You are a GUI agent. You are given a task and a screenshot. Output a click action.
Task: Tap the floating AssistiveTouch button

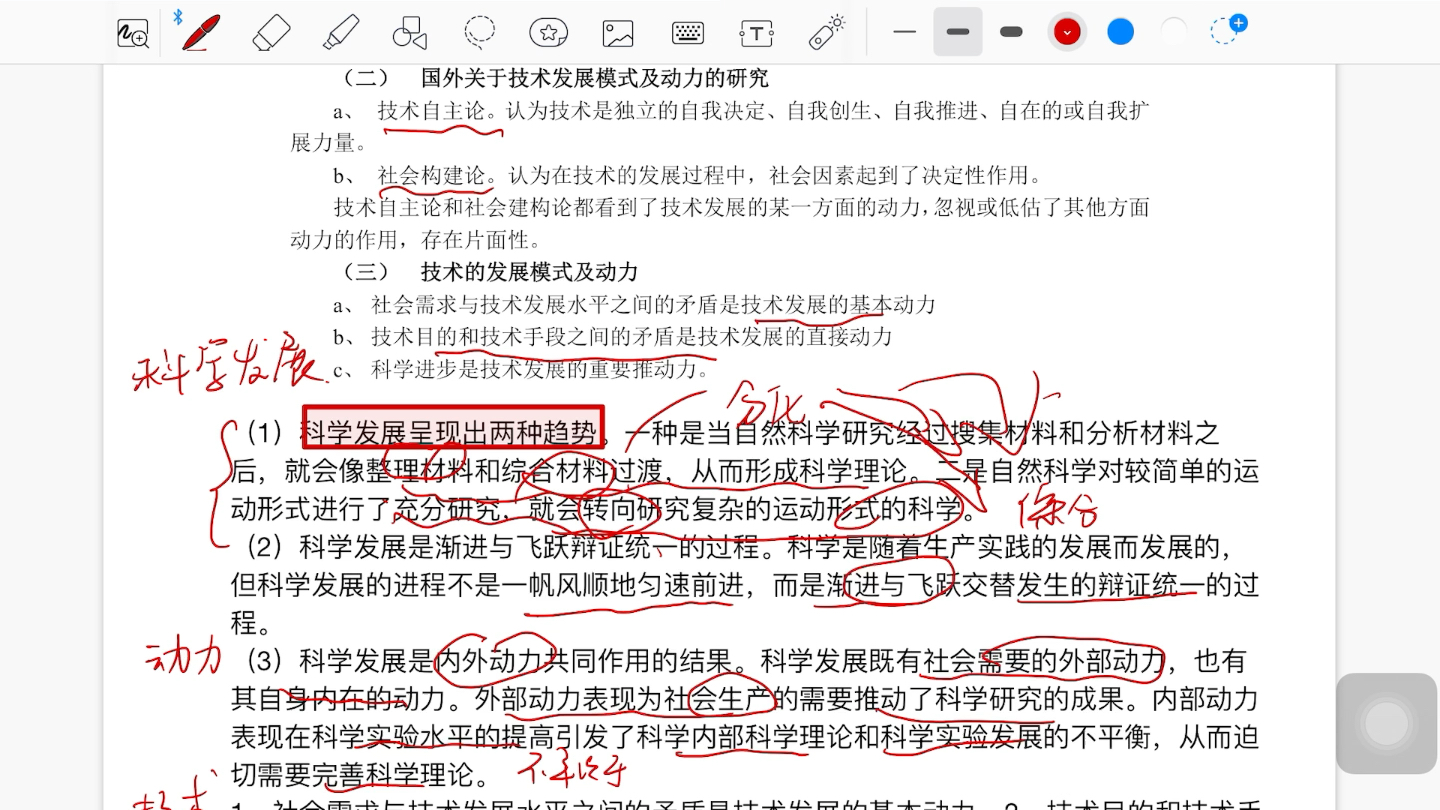1387,724
